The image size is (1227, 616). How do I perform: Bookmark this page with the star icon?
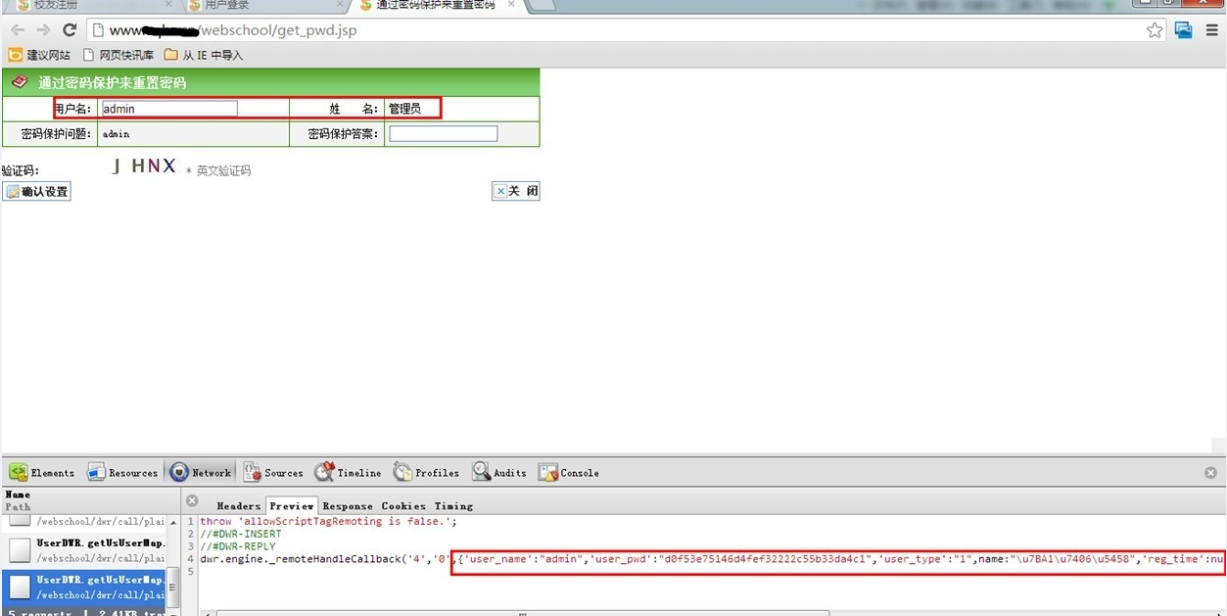pos(1155,30)
